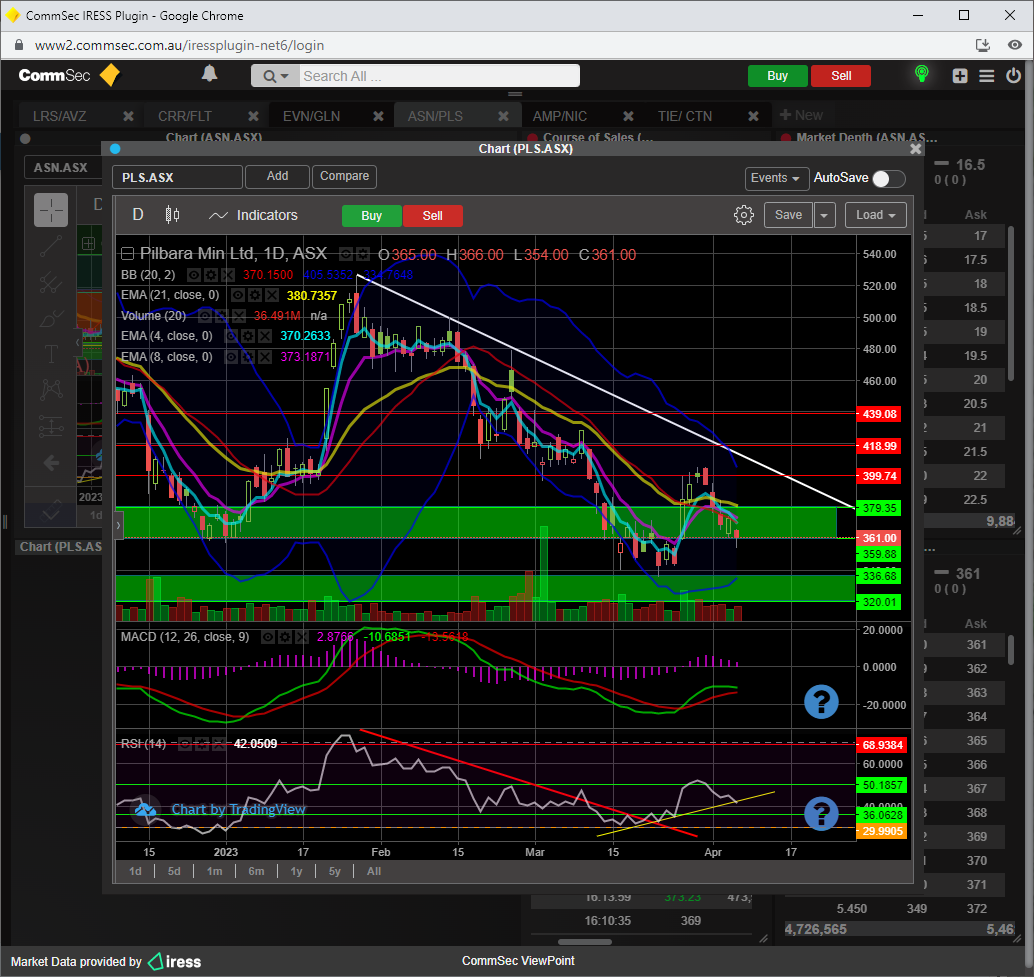Image resolution: width=1034 pixels, height=977 pixels.
Task: Open the candlestick chart style icon
Action: 172,215
